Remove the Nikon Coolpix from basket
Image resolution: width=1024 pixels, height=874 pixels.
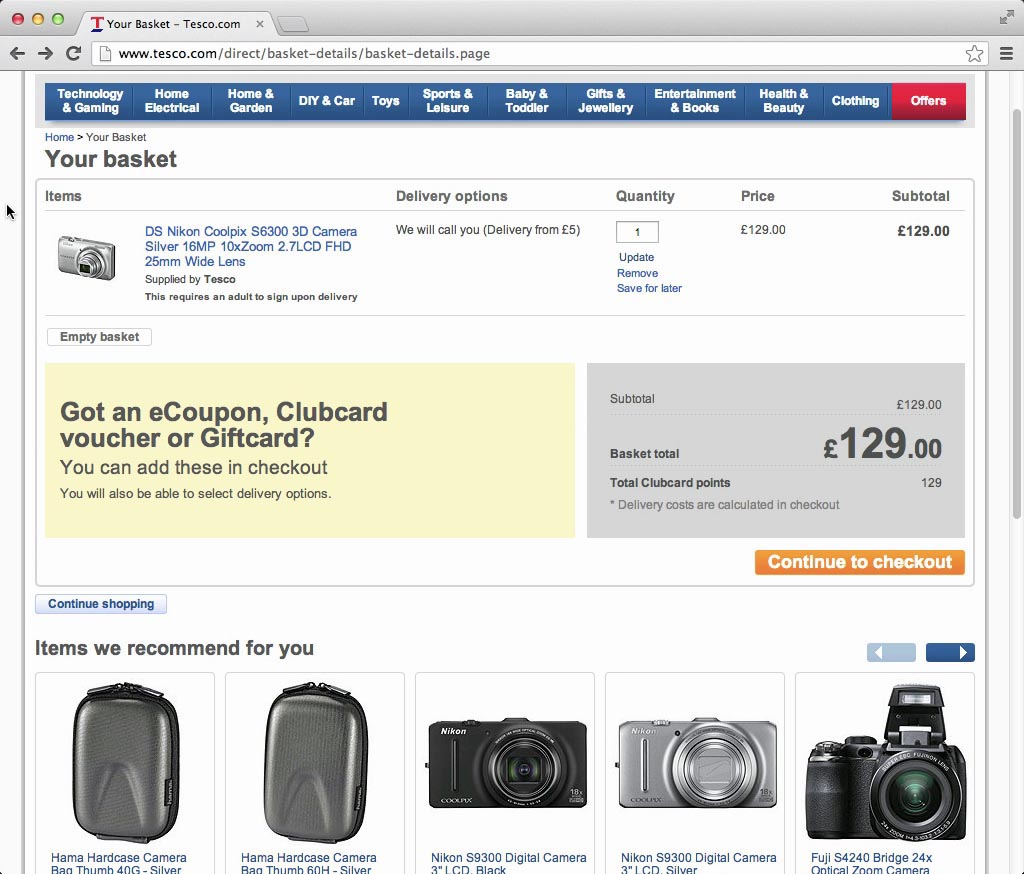[x=637, y=273]
